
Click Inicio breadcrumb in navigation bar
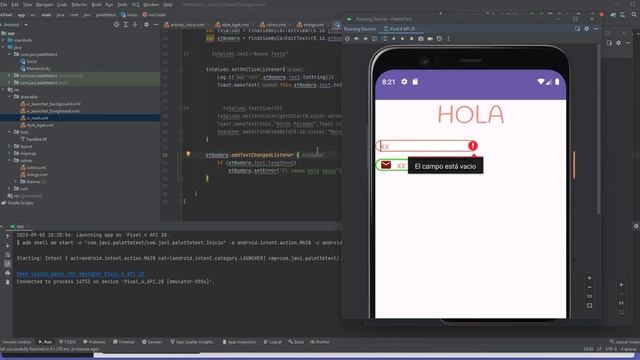click(x=129, y=14)
